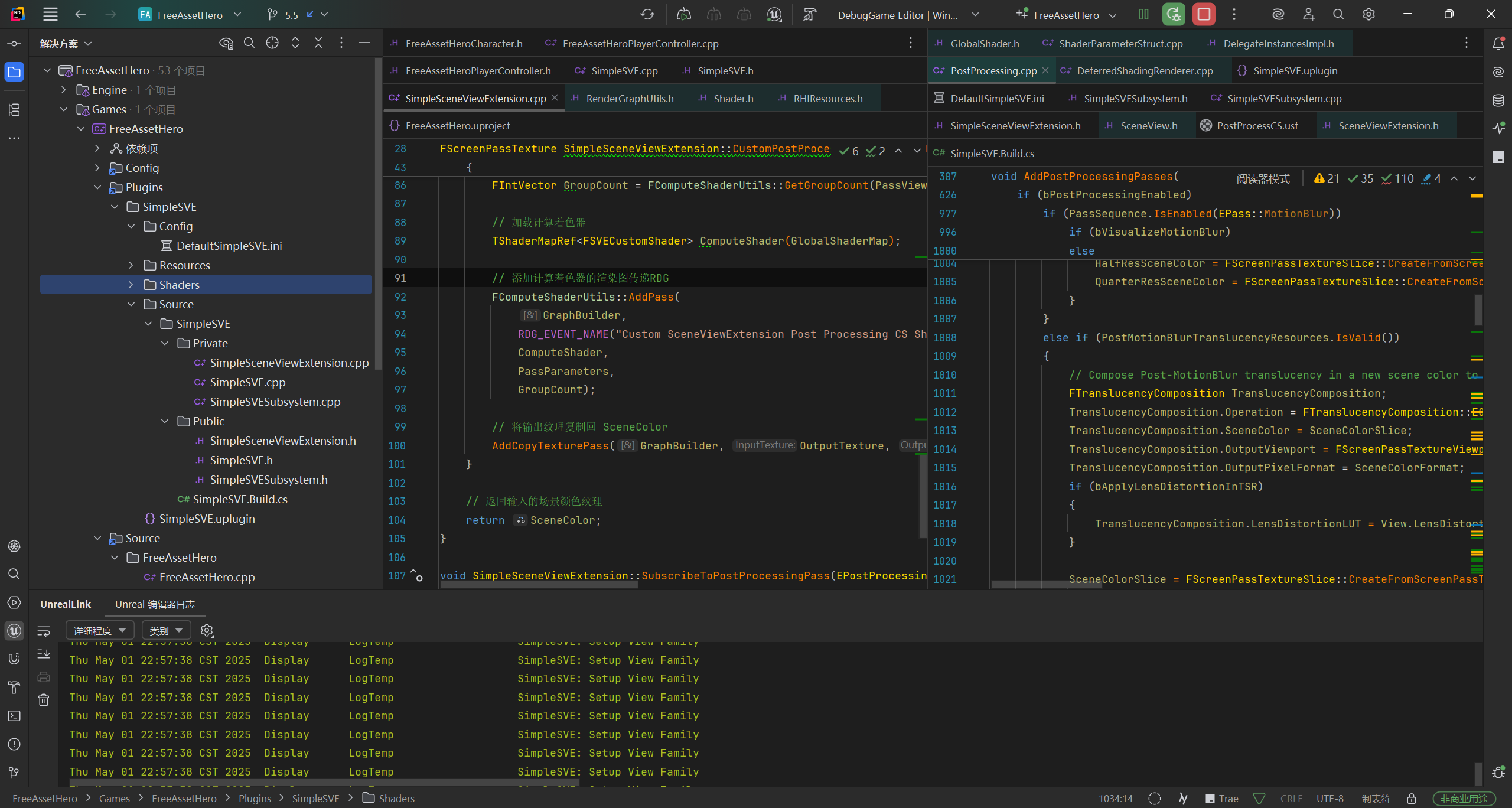This screenshot has height=808, width=1512.
Task: Click the solution explorer vertical scrollbar
Action: 378,213
